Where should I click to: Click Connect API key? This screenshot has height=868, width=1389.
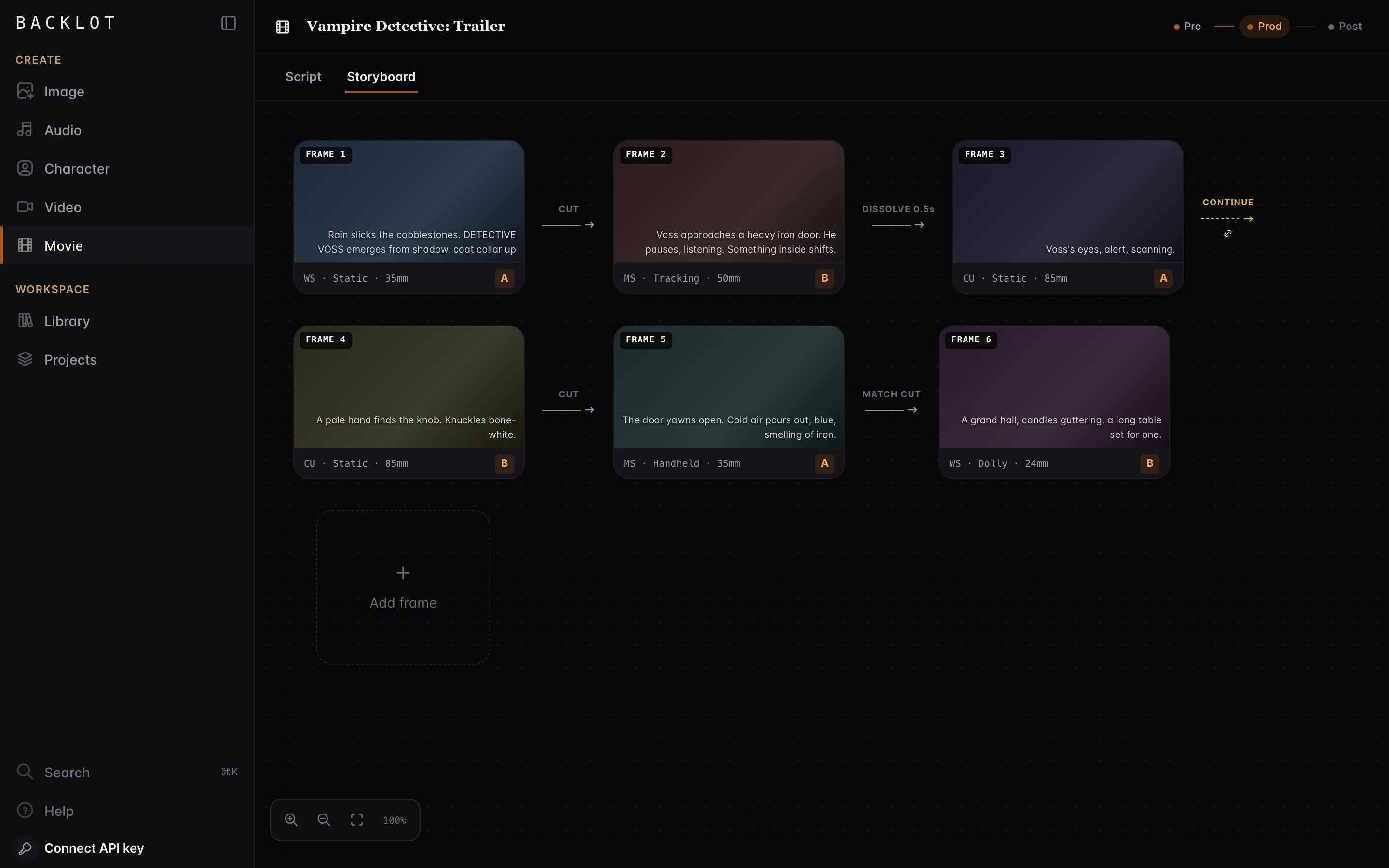(x=127, y=848)
